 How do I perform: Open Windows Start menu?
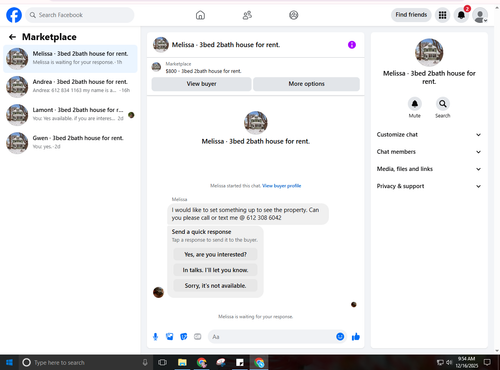tap(9, 362)
